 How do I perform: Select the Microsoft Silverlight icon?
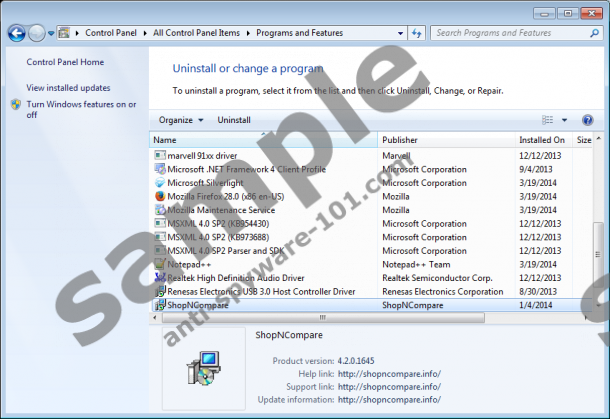[160, 182]
